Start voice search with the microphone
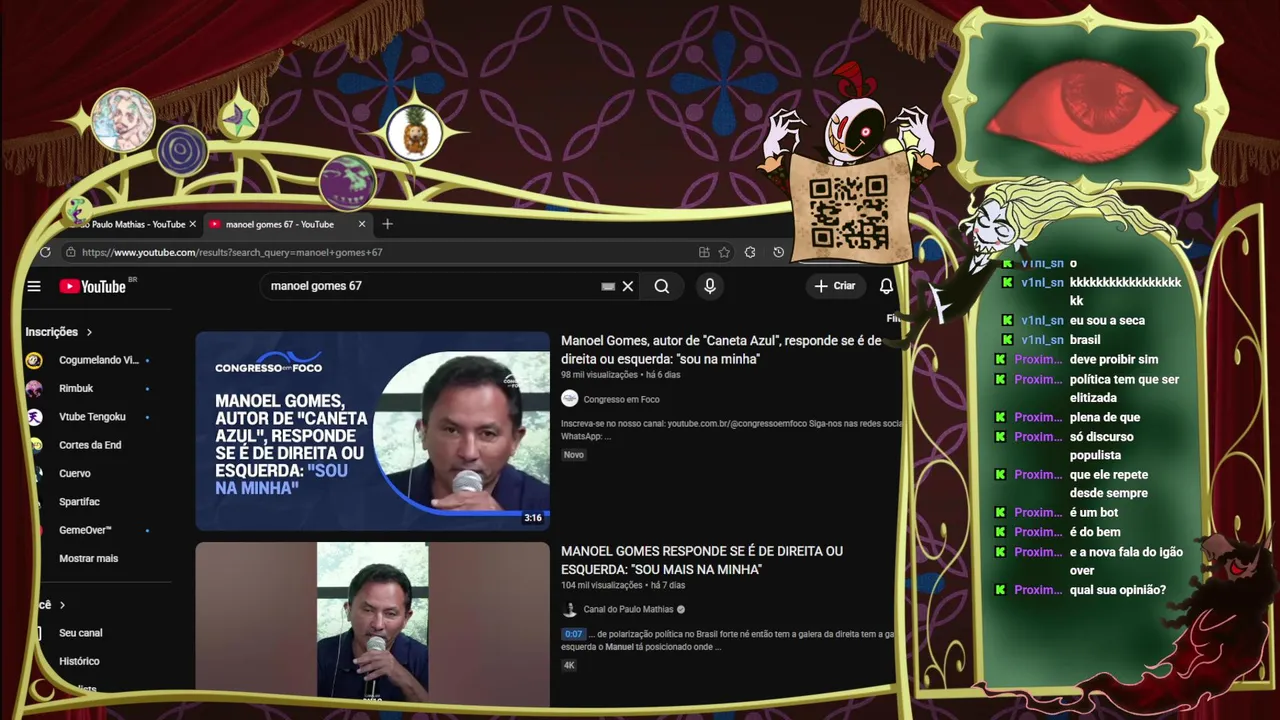 pyautogui.click(x=710, y=286)
